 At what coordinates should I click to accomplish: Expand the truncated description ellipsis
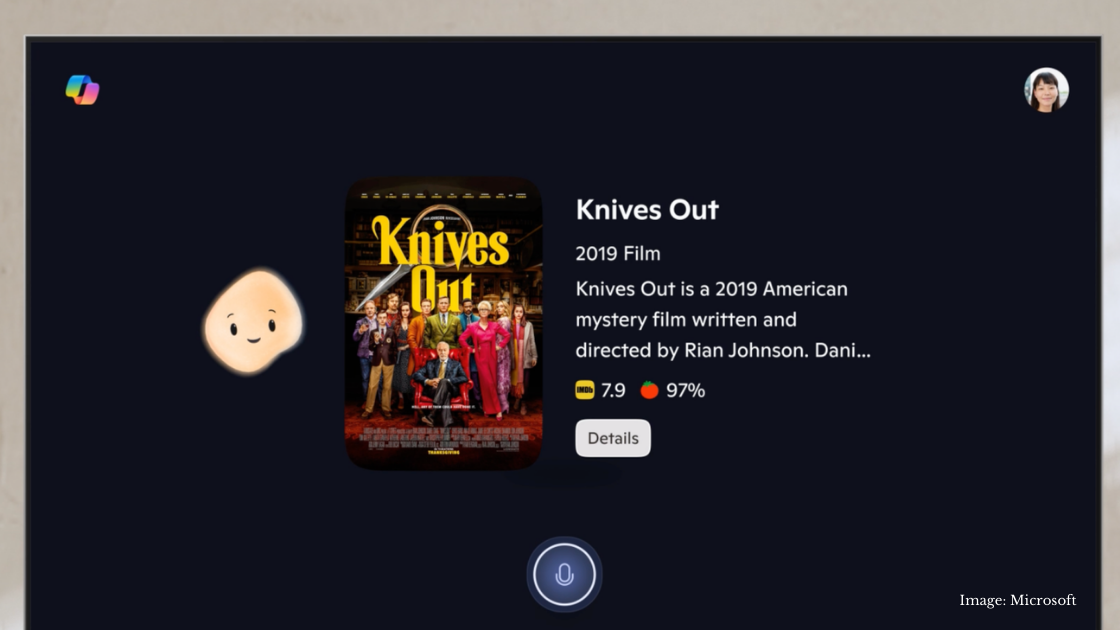(863, 352)
